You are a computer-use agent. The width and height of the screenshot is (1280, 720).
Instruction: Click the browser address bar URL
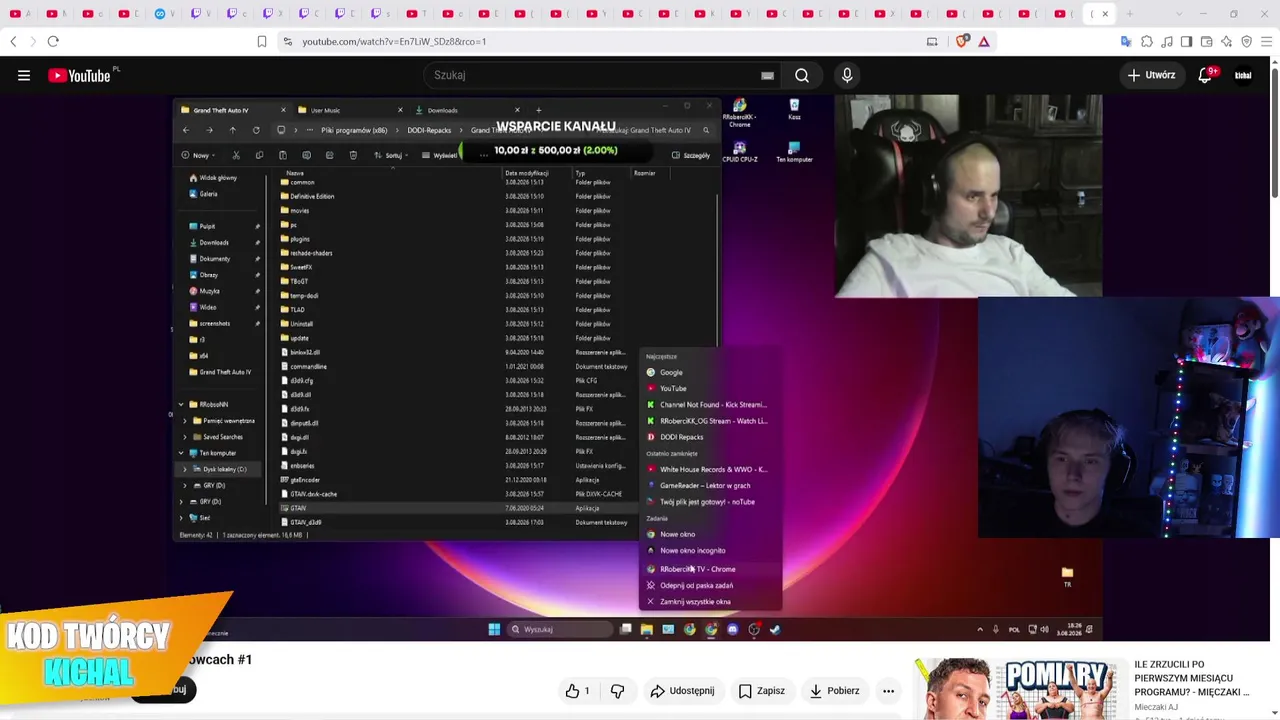(x=394, y=41)
